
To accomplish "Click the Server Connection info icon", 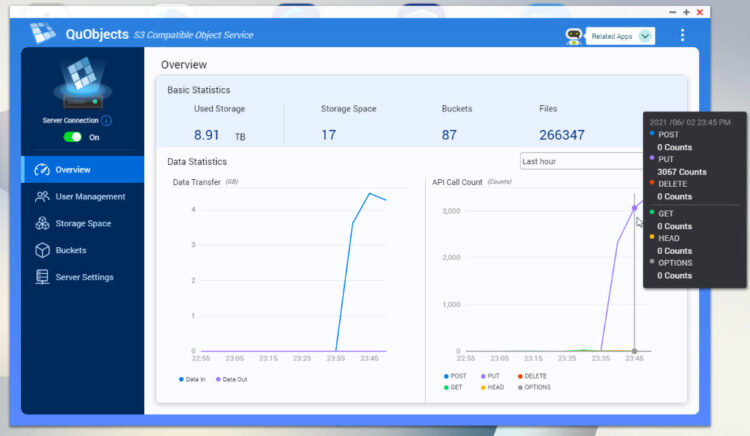I will pos(106,120).
